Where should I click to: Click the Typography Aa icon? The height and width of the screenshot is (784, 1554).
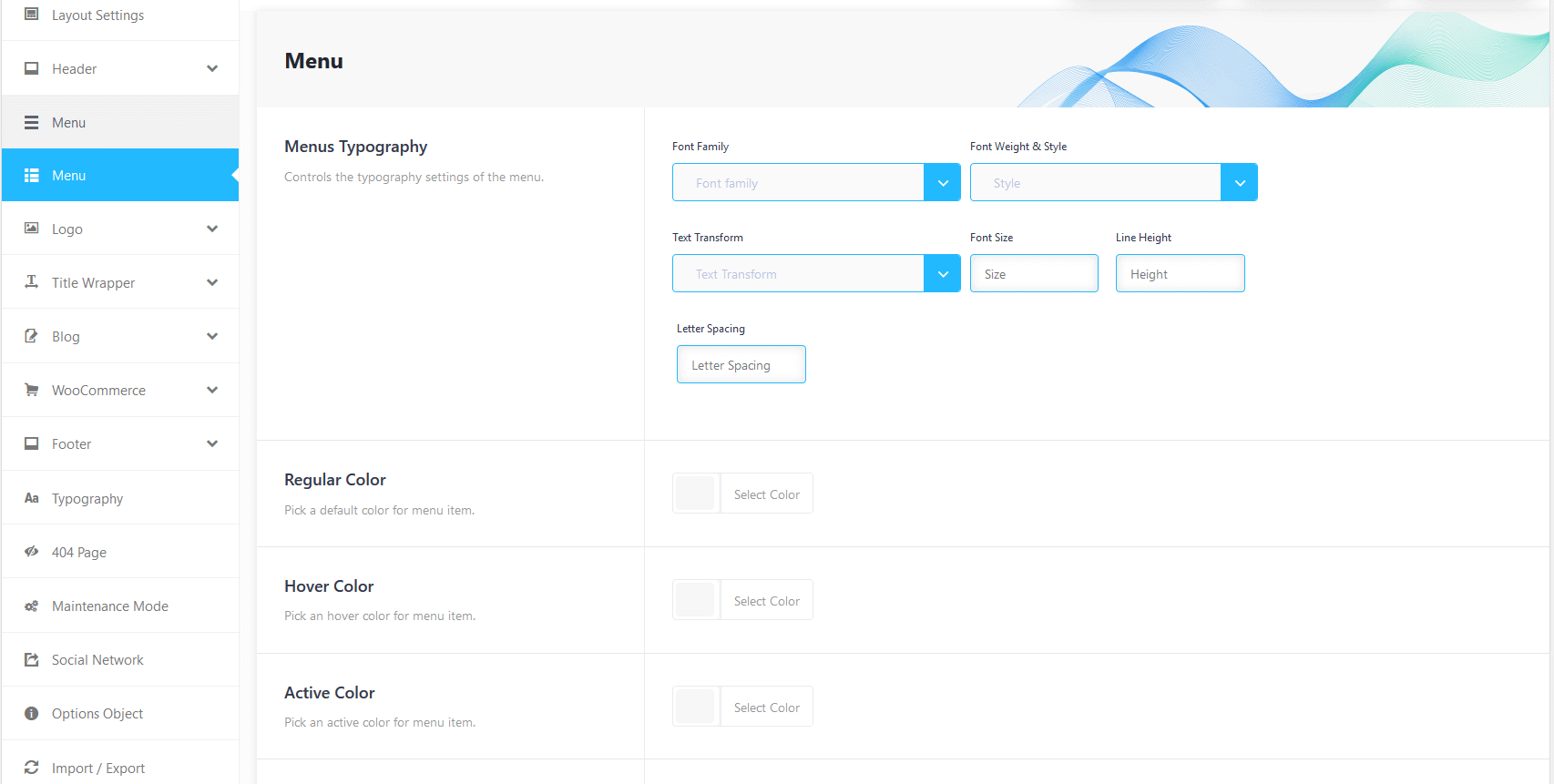(32, 498)
